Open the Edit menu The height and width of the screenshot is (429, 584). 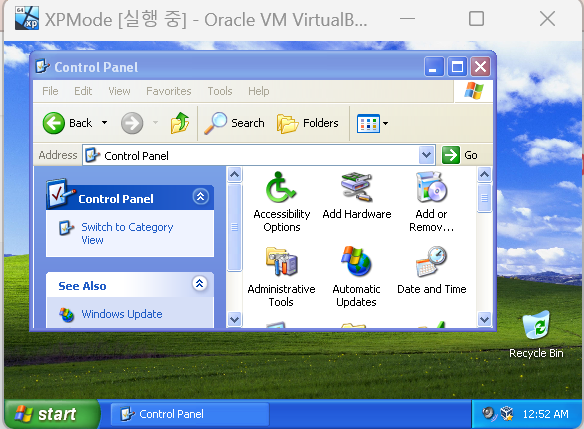pos(83,91)
